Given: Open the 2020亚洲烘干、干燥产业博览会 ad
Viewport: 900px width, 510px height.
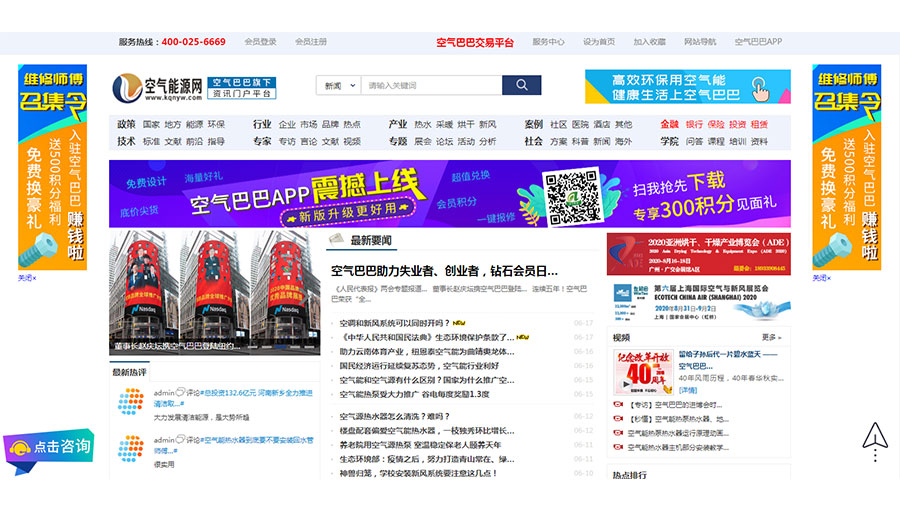Looking at the screenshot, I should (x=699, y=254).
